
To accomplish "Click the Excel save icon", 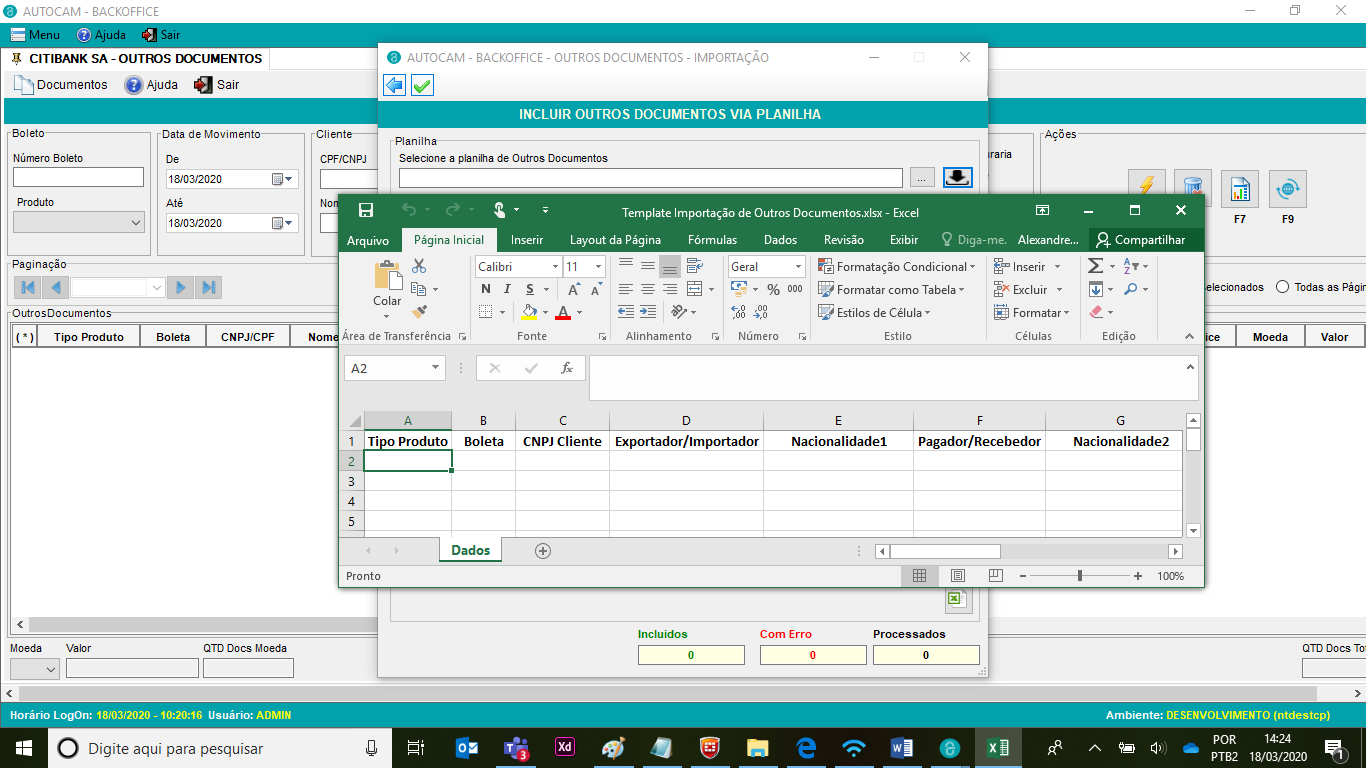I will point(366,210).
